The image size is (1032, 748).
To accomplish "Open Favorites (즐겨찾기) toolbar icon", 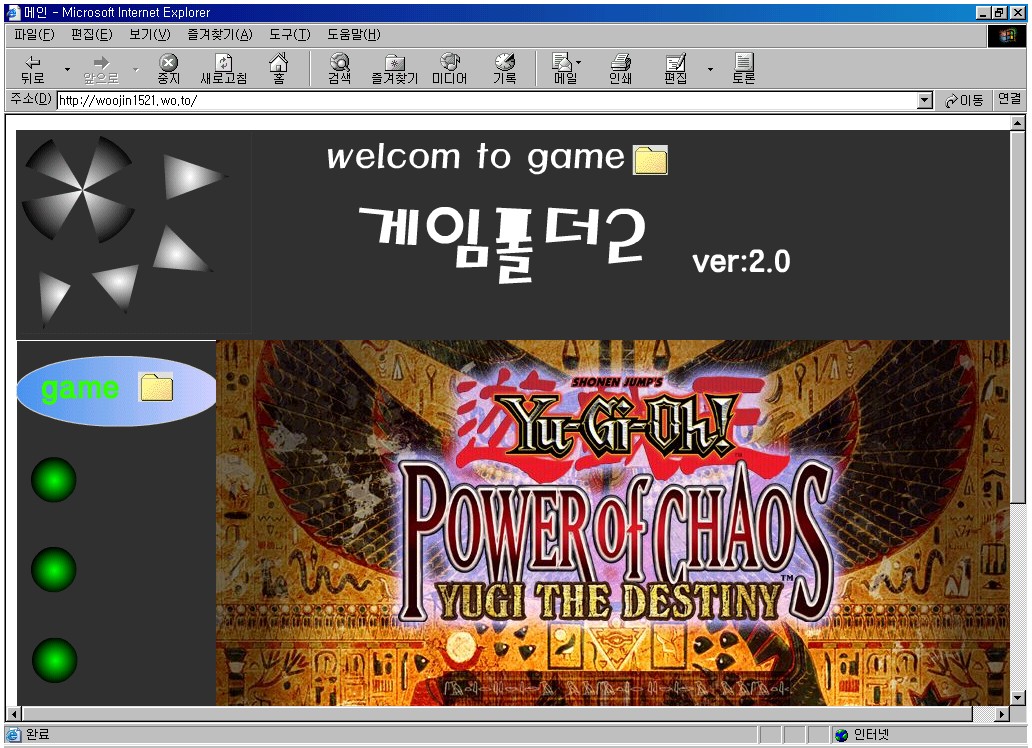I will (x=394, y=68).
